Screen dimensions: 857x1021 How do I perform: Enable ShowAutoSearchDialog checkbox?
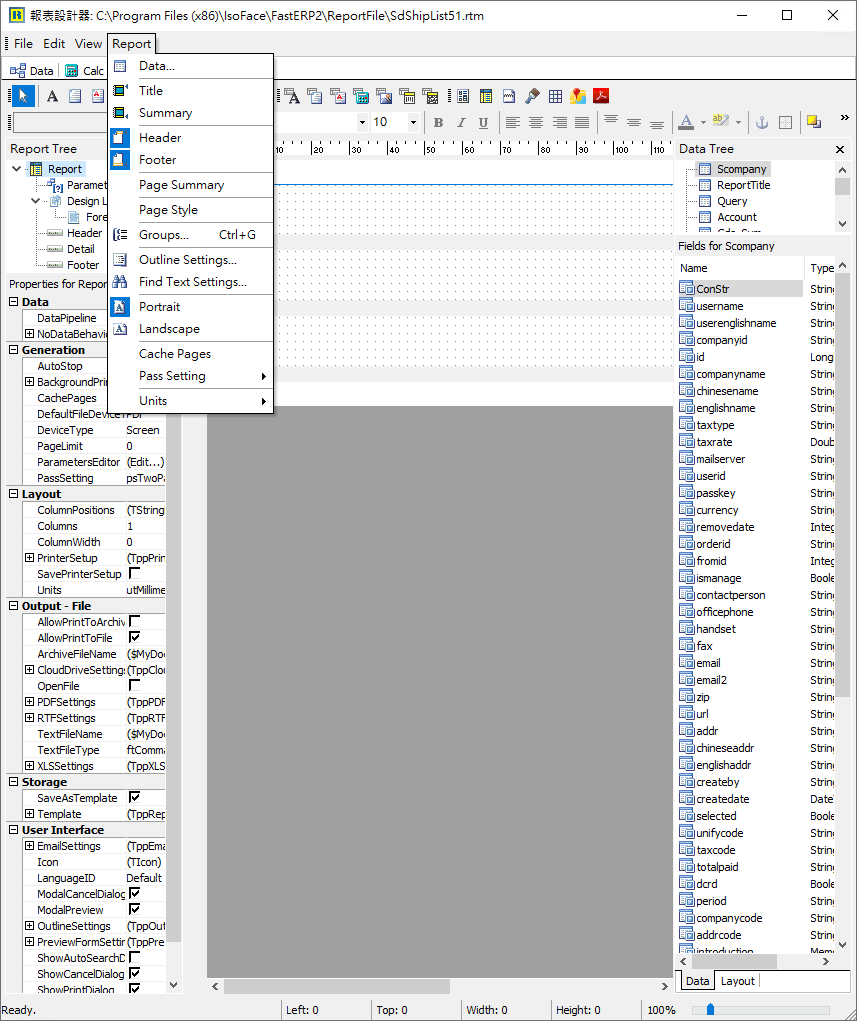point(135,957)
